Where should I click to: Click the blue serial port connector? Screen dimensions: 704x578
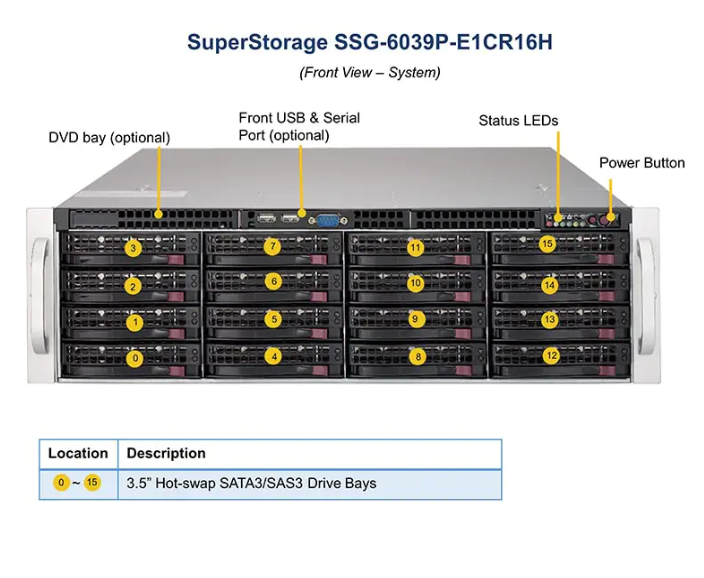[328, 221]
